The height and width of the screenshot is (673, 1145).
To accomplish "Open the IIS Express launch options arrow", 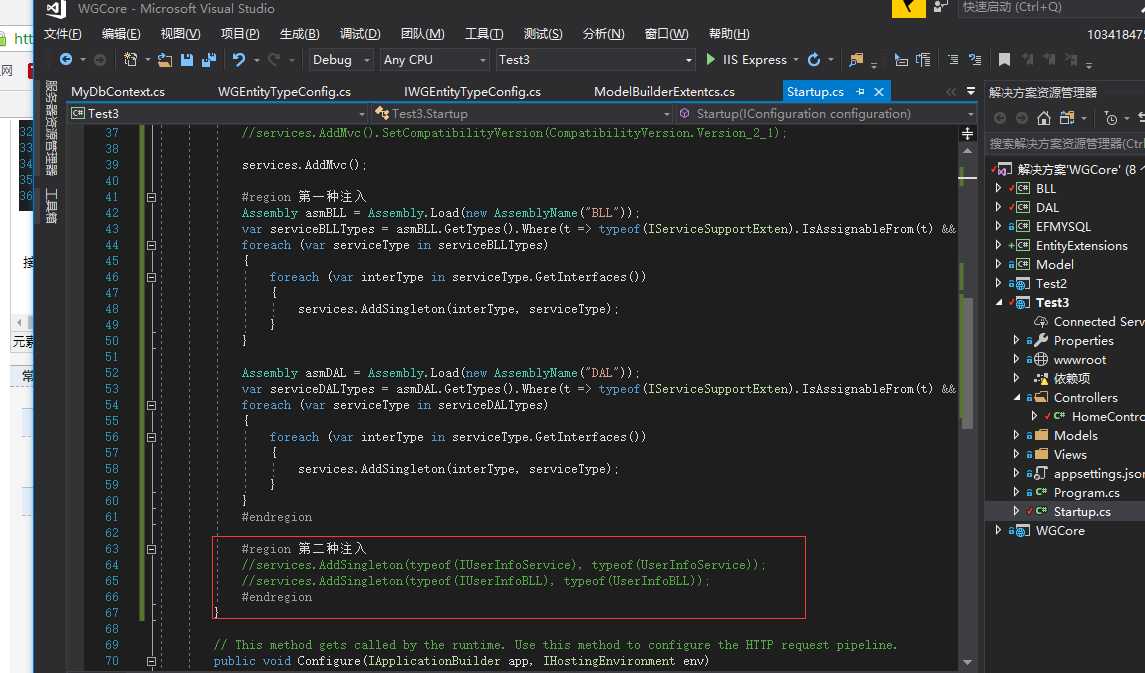I will tap(796, 60).
